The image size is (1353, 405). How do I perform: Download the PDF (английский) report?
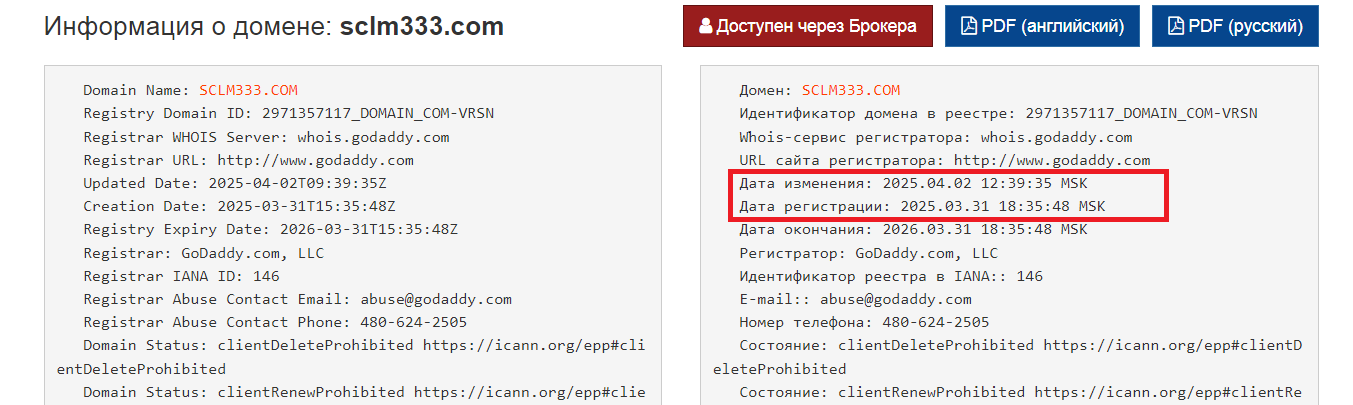(x=1042, y=26)
